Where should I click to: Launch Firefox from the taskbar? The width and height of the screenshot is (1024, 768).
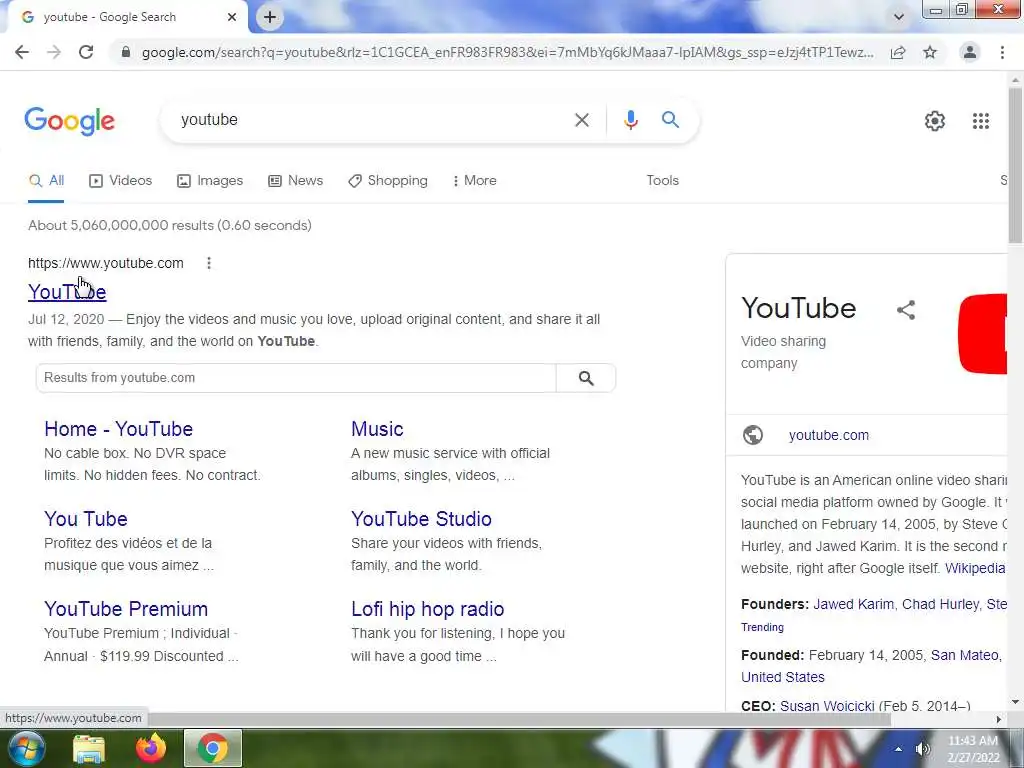(151, 748)
